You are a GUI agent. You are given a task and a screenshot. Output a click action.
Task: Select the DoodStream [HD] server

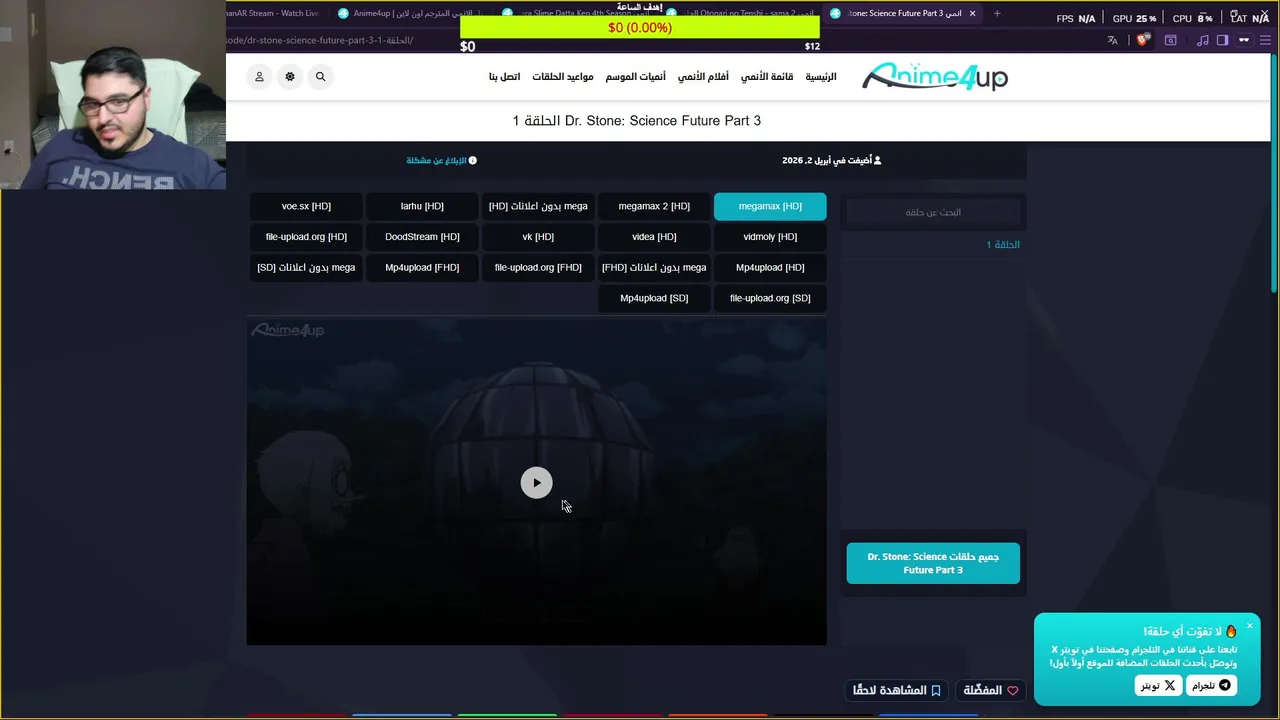pyautogui.click(x=422, y=237)
